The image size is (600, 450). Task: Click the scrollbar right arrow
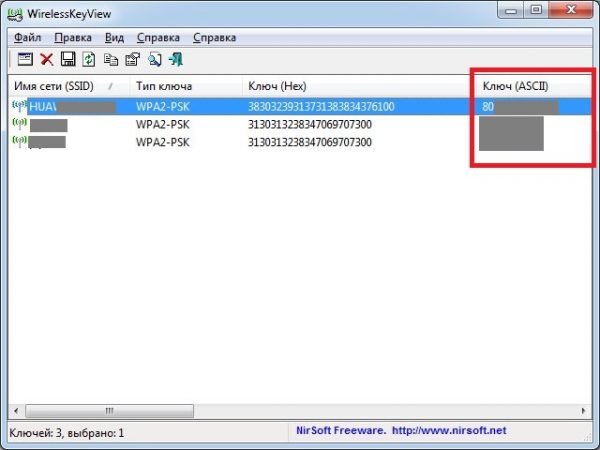point(583,411)
